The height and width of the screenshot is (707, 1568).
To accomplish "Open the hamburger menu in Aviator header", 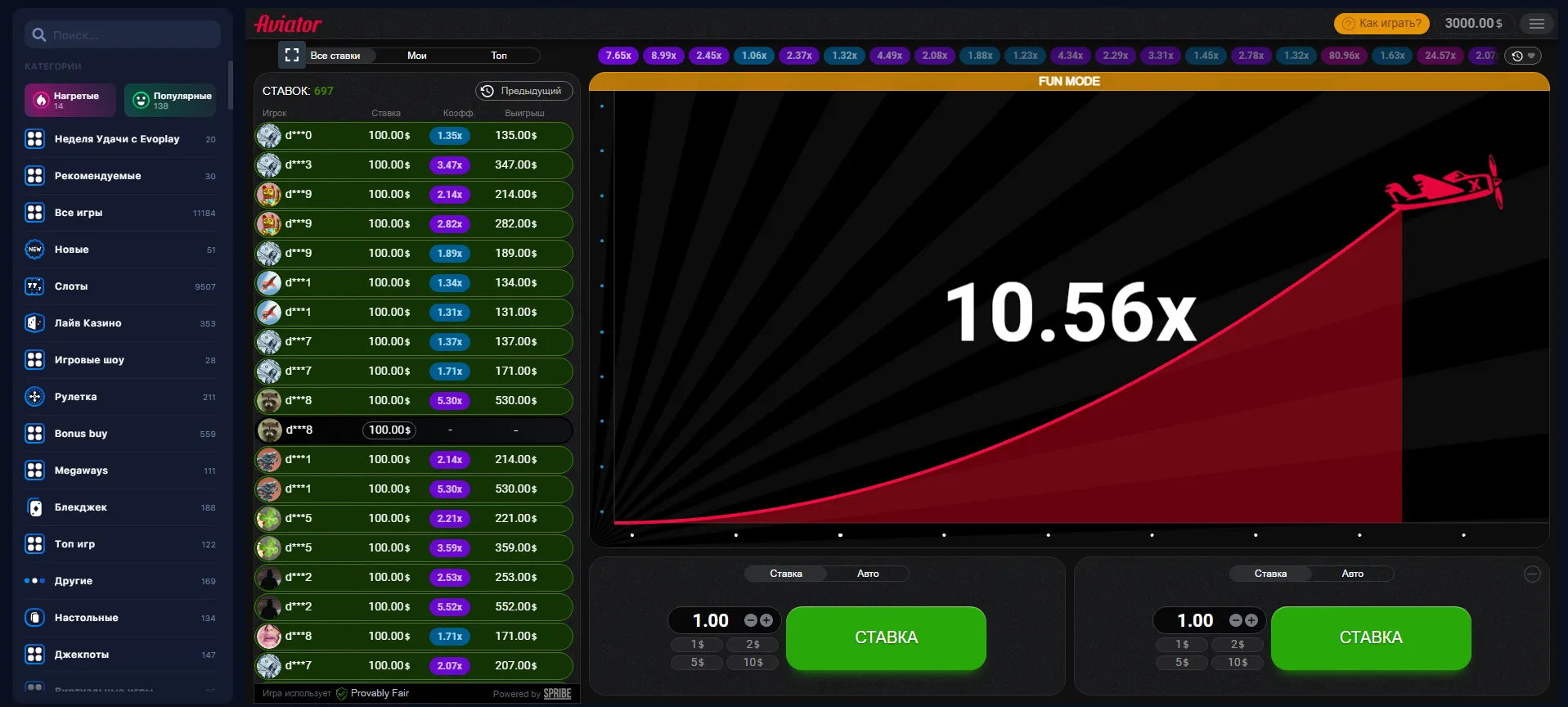I will click(1537, 24).
